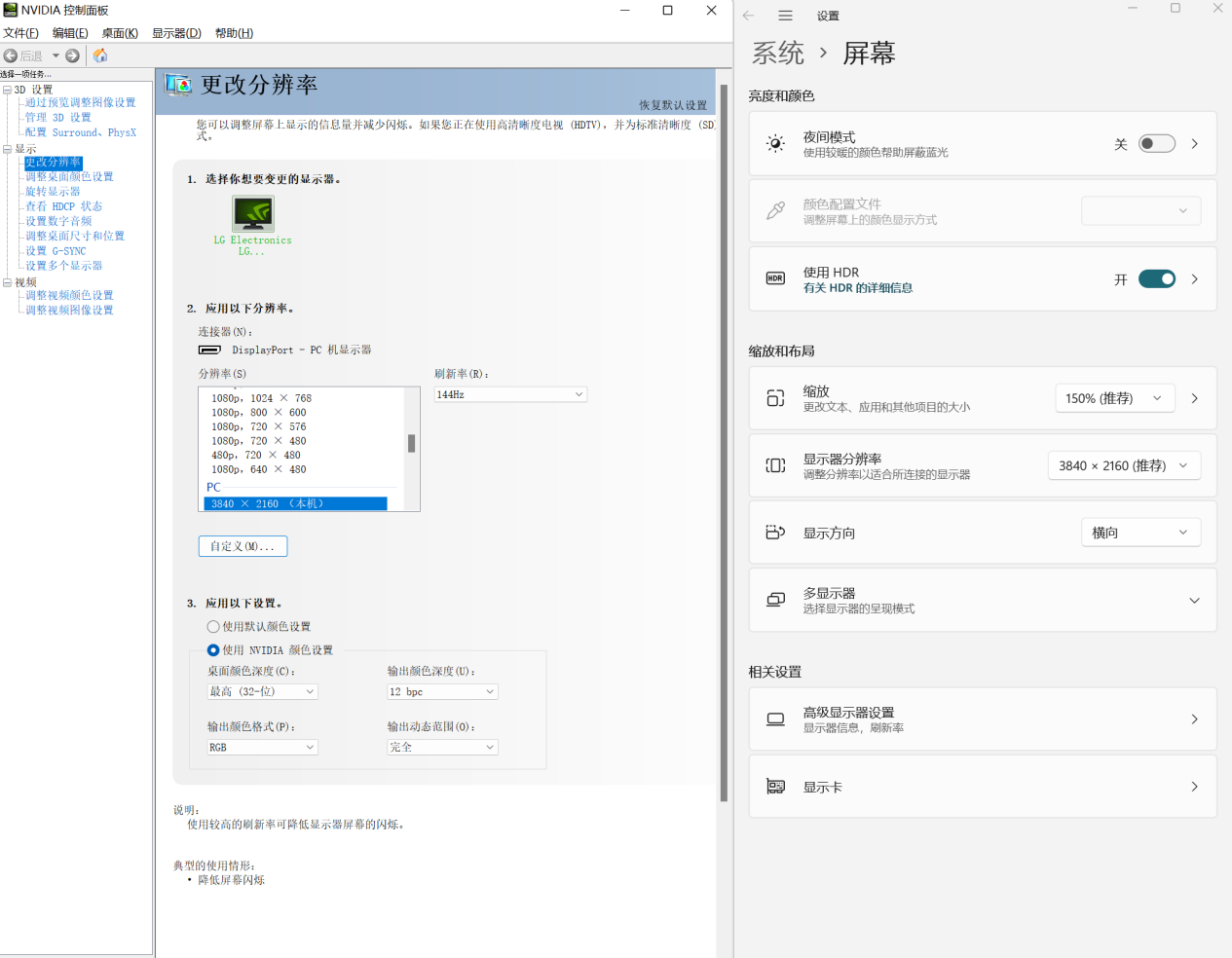Click the 显示方向 orientation icon
The height and width of the screenshot is (958, 1232).
775,533
